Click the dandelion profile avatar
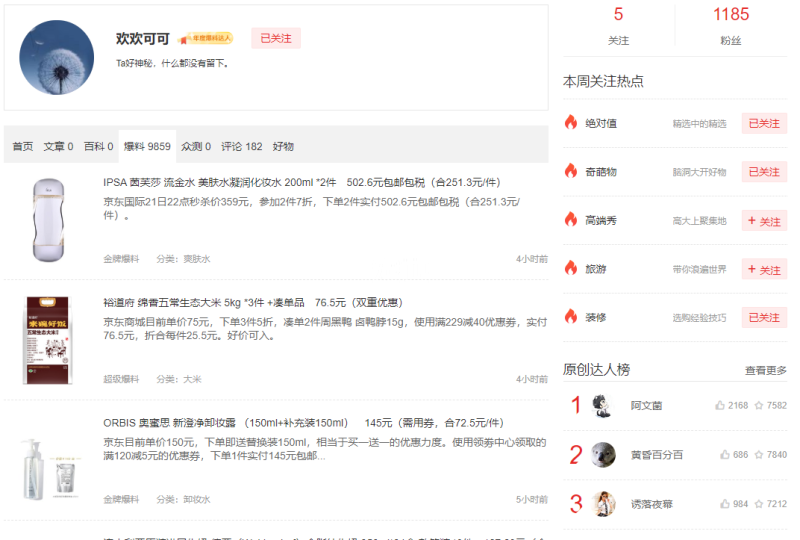 coord(56,57)
